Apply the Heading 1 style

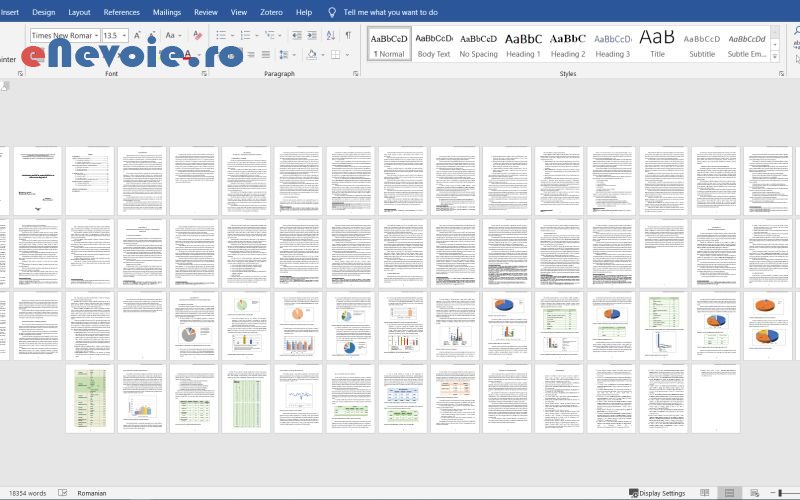[523, 43]
